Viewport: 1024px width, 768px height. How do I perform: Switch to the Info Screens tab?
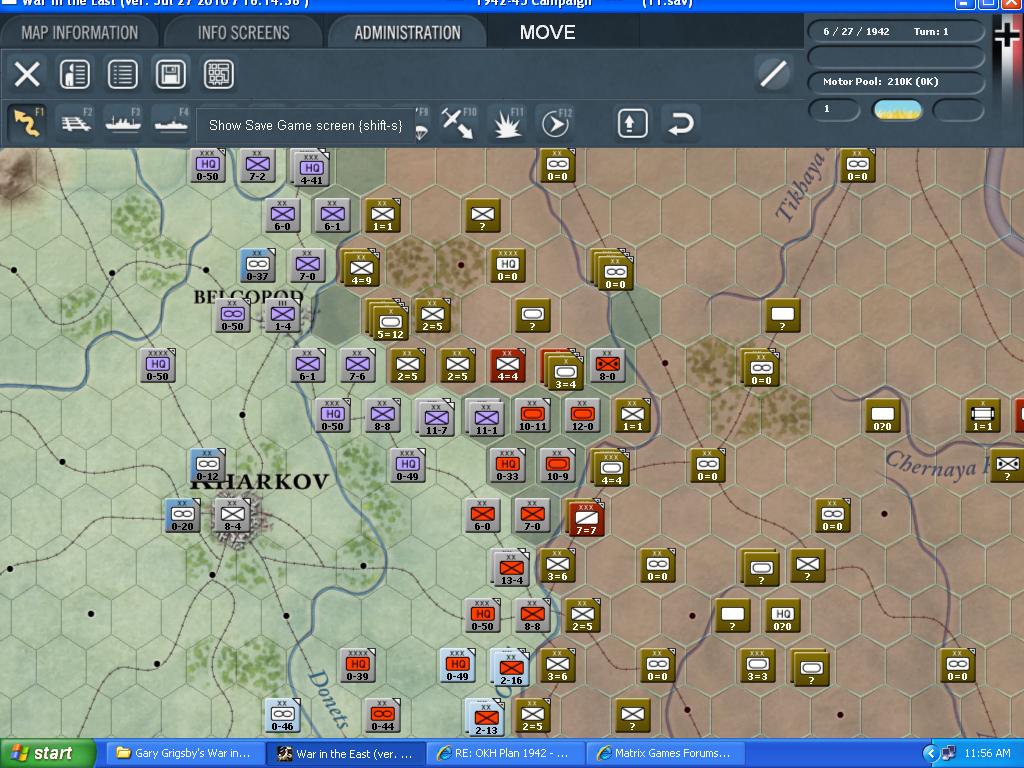[244, 33]
